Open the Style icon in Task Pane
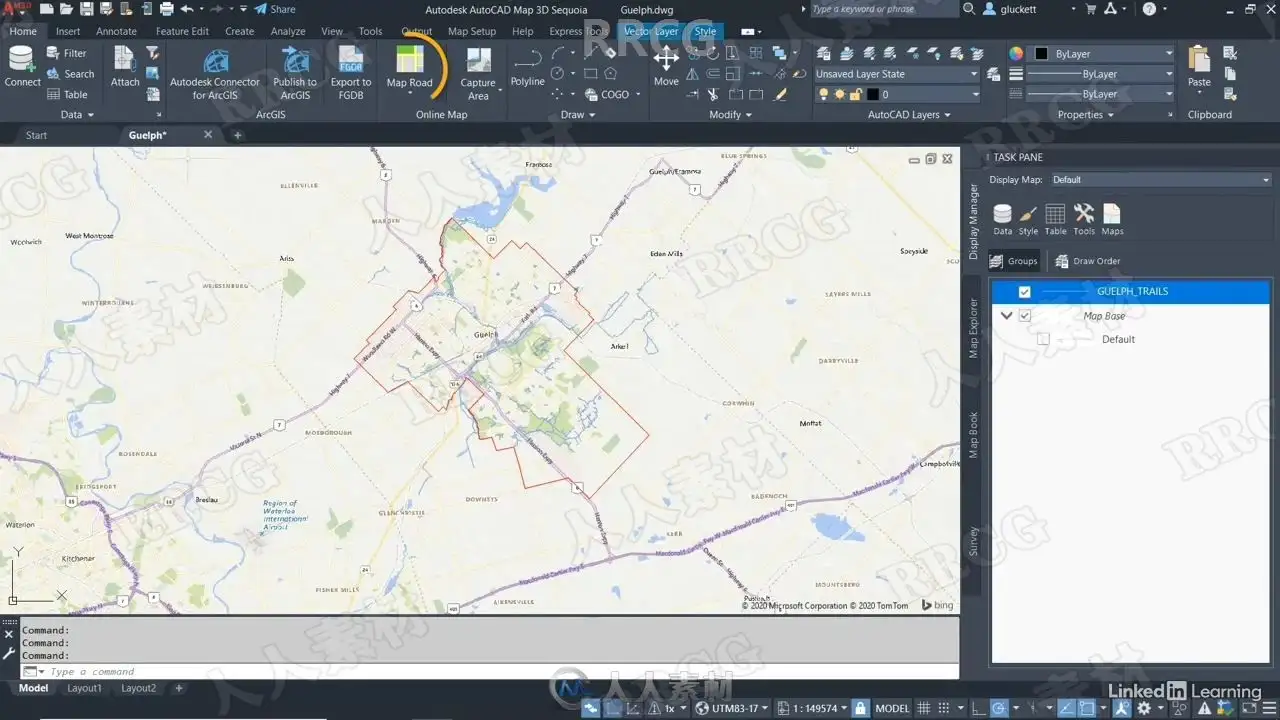This screenshot has height=720, width=1280. tap(1028, 220)
